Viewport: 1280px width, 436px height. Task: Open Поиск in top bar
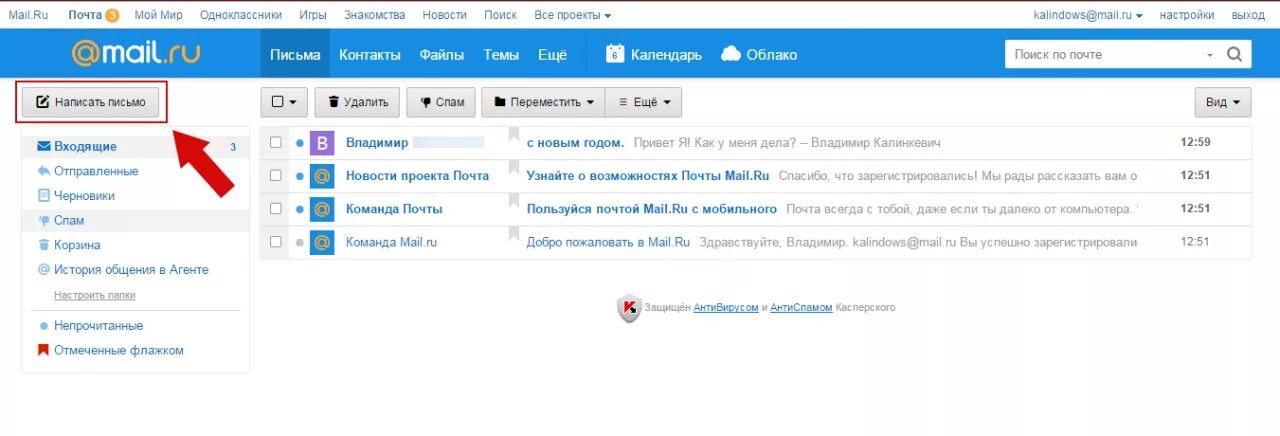(x=500, y=15)
